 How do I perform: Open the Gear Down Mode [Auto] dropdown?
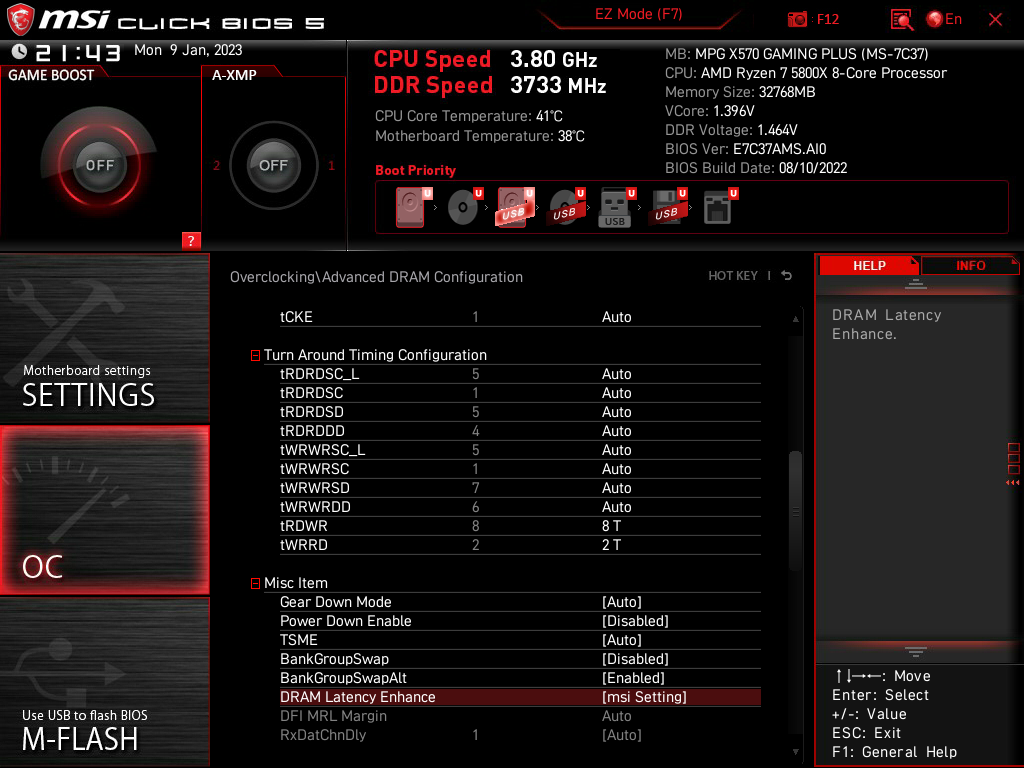(622, 602)
